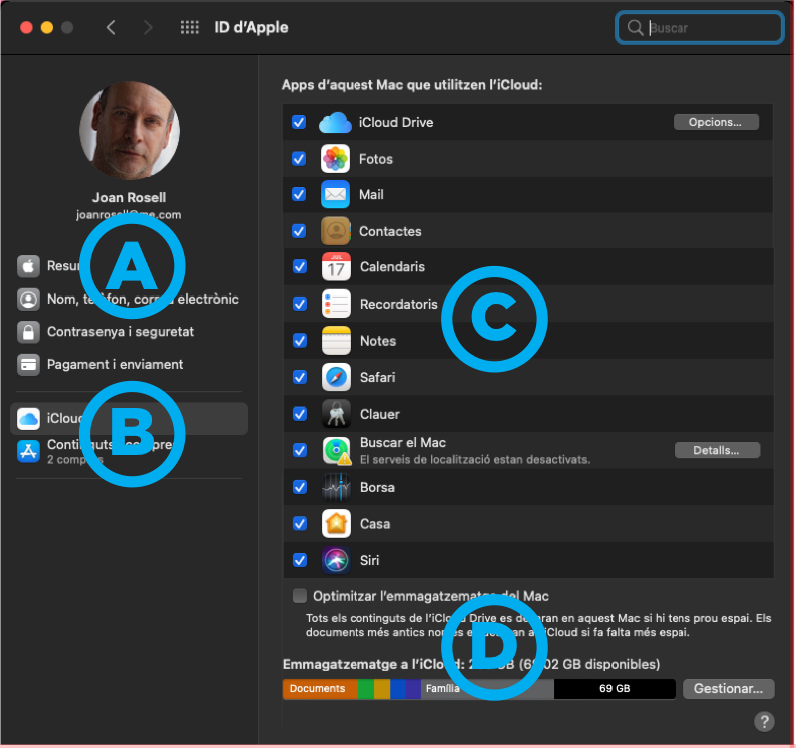This screenshot has height=748, width=796.
Task: Click the credit card icon beside Pagament i enviament
Action: click(x=28, y=365)
